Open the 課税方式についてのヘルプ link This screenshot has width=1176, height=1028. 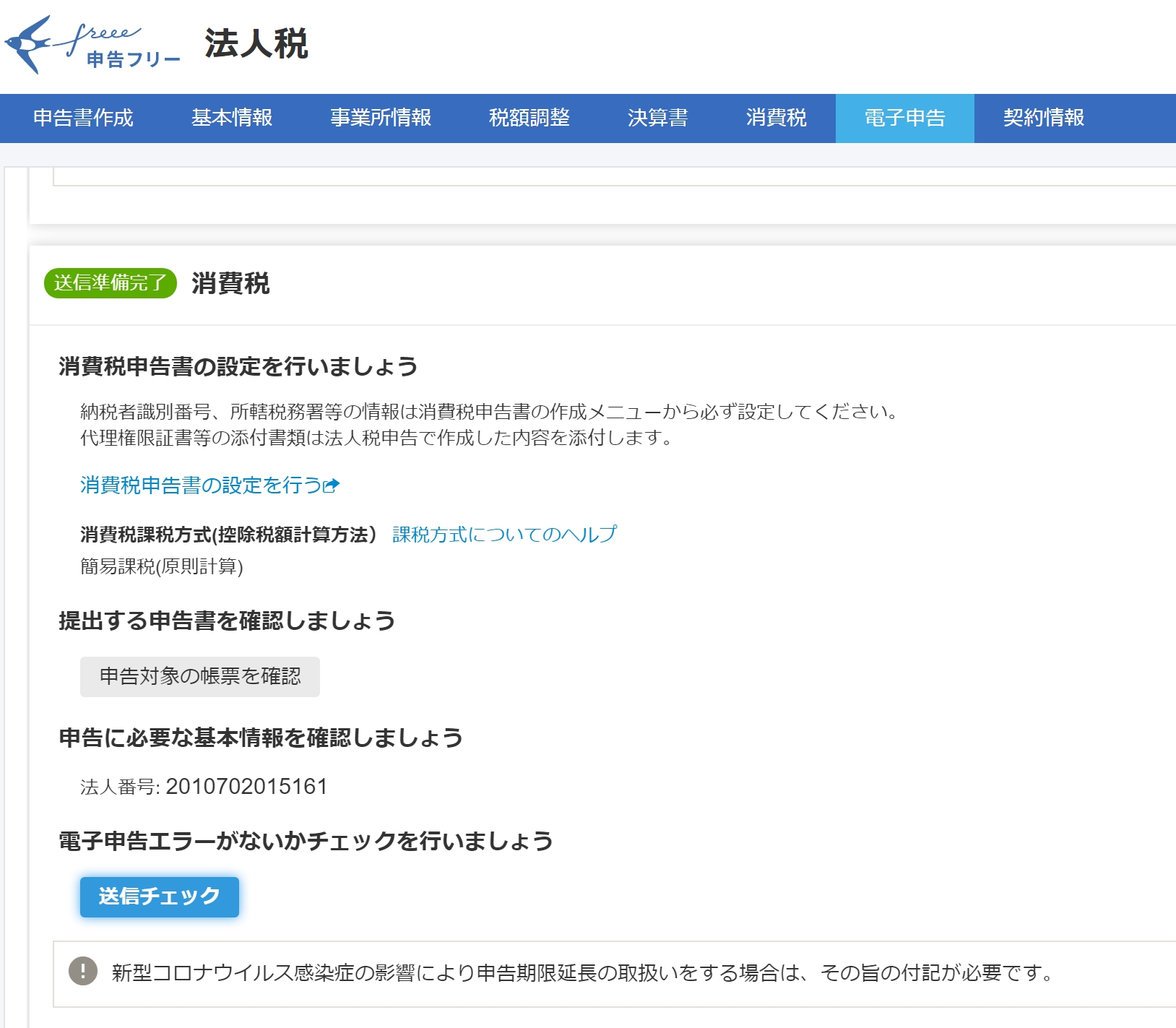[504, 535]
